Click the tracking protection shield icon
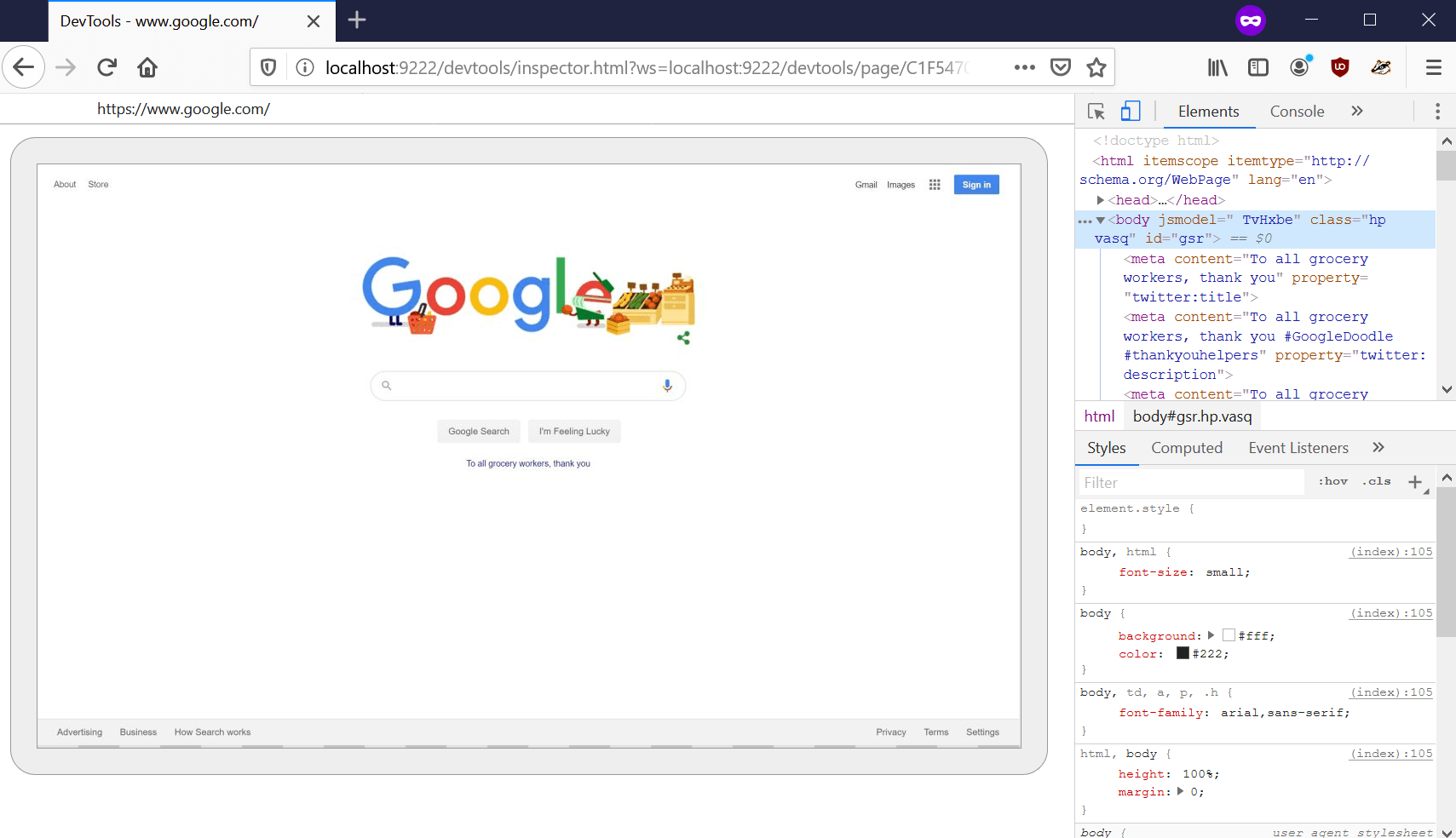The height and width of the screenshot is (838, 1456). 268,66
